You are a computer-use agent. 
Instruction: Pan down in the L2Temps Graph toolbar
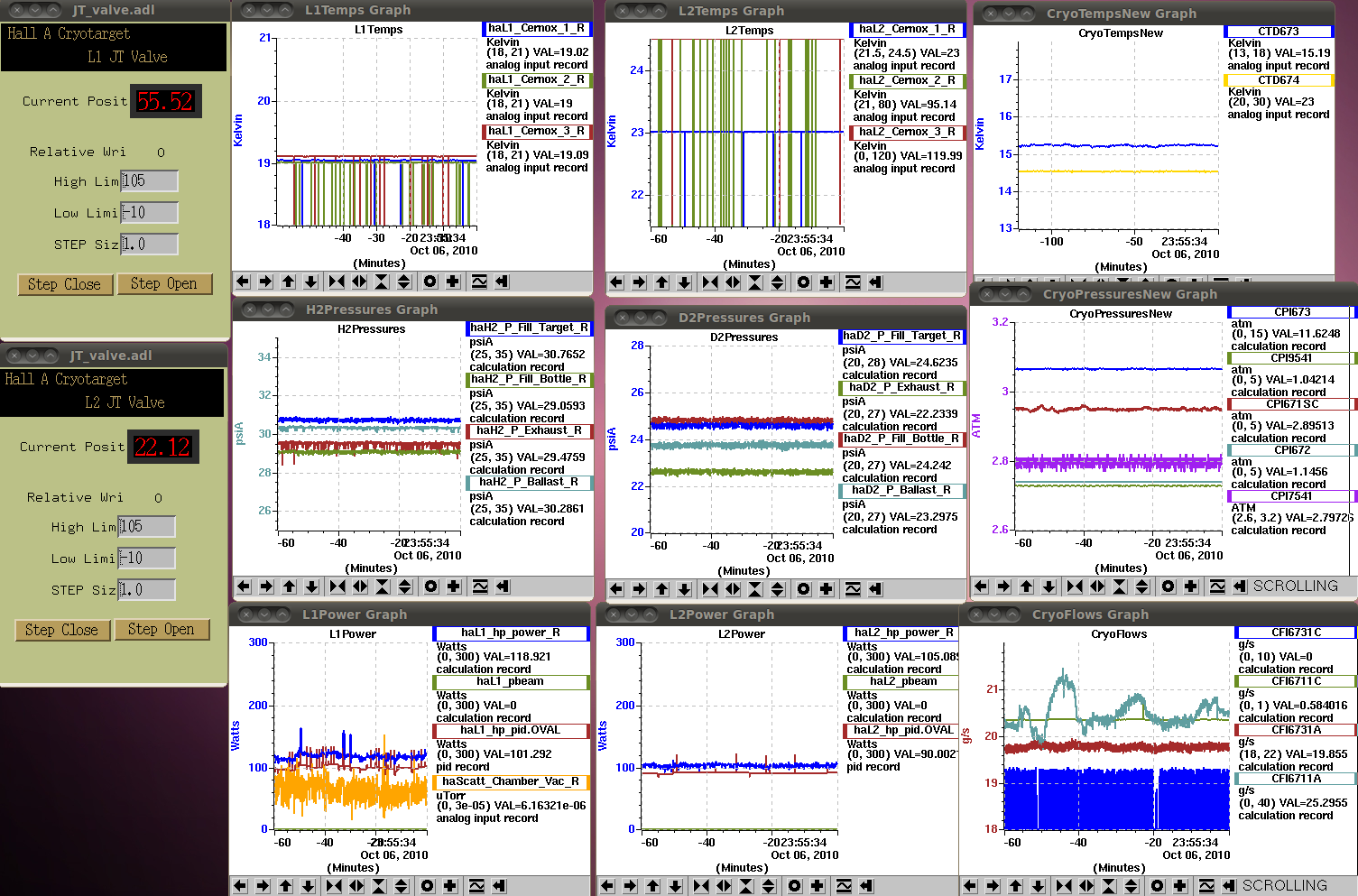tap(684, 282)
